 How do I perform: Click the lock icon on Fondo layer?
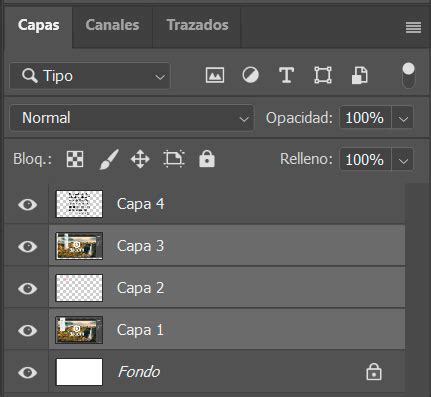(x=374, y=372)
